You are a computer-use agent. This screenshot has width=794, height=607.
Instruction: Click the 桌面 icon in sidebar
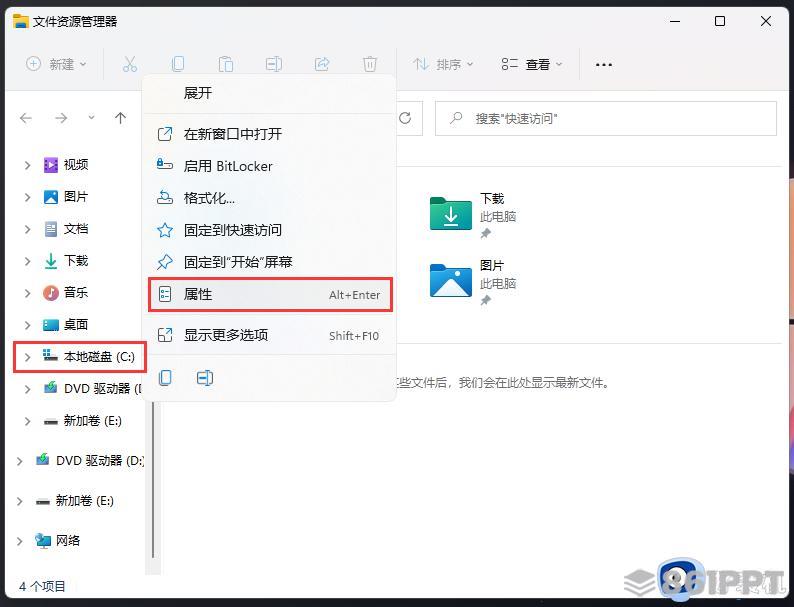click(x=51, y=325)
